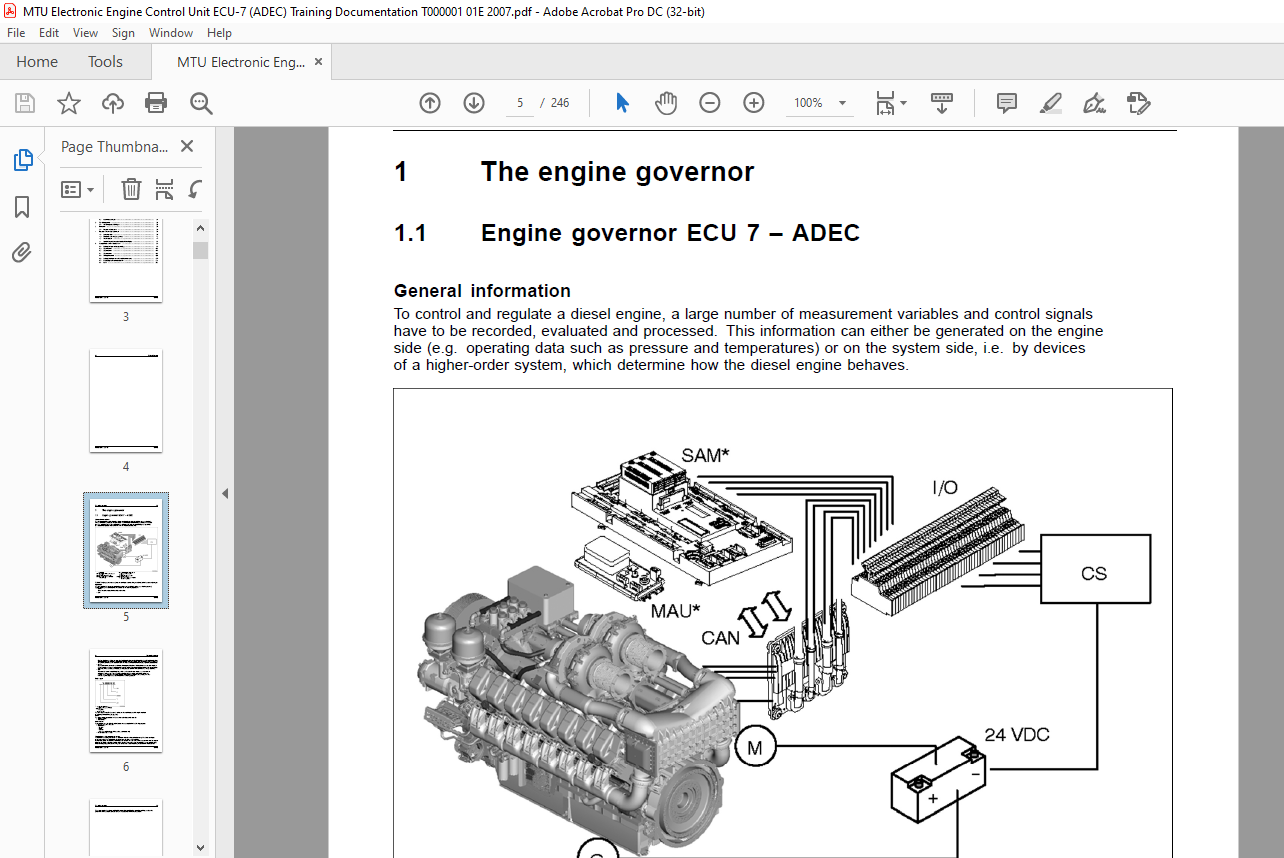Select the page 5 thumbnail

pos(126,550)
